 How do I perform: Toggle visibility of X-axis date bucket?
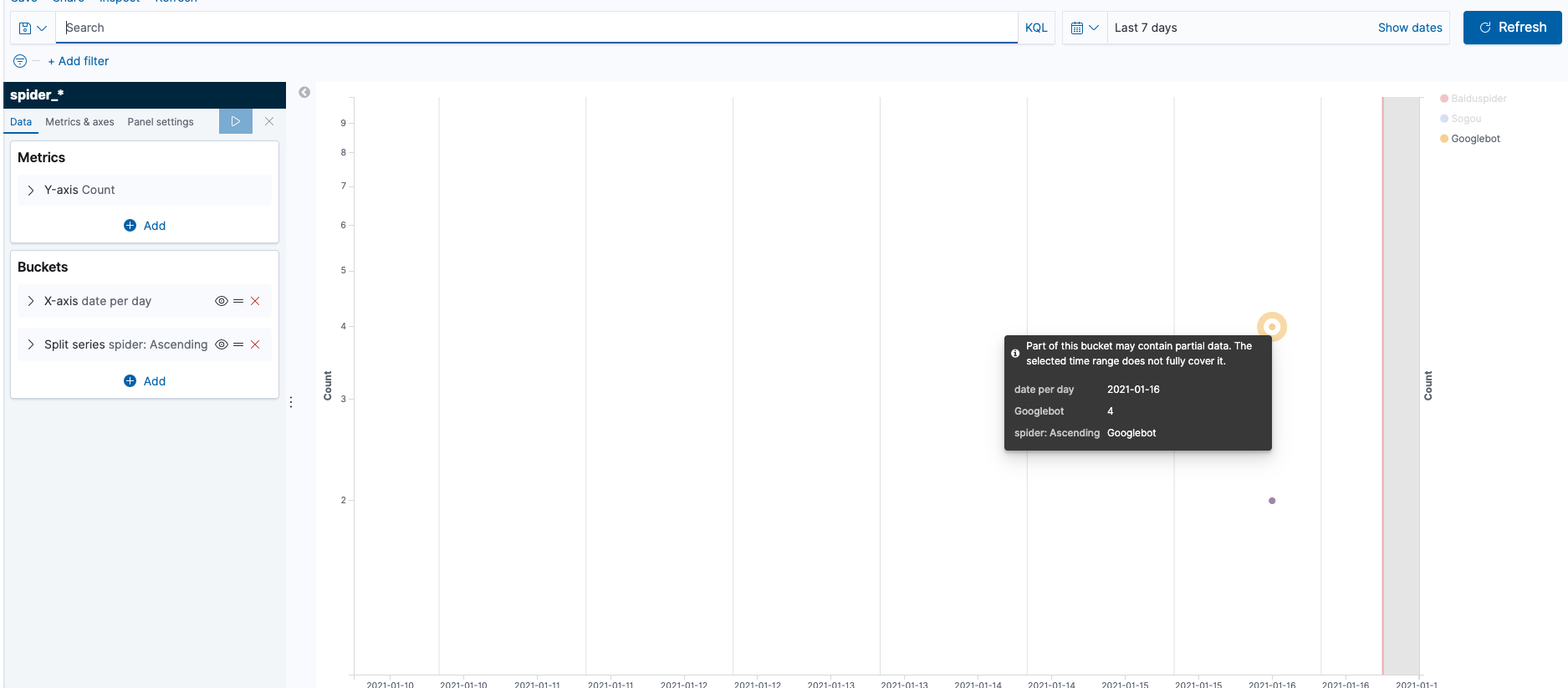221,301
